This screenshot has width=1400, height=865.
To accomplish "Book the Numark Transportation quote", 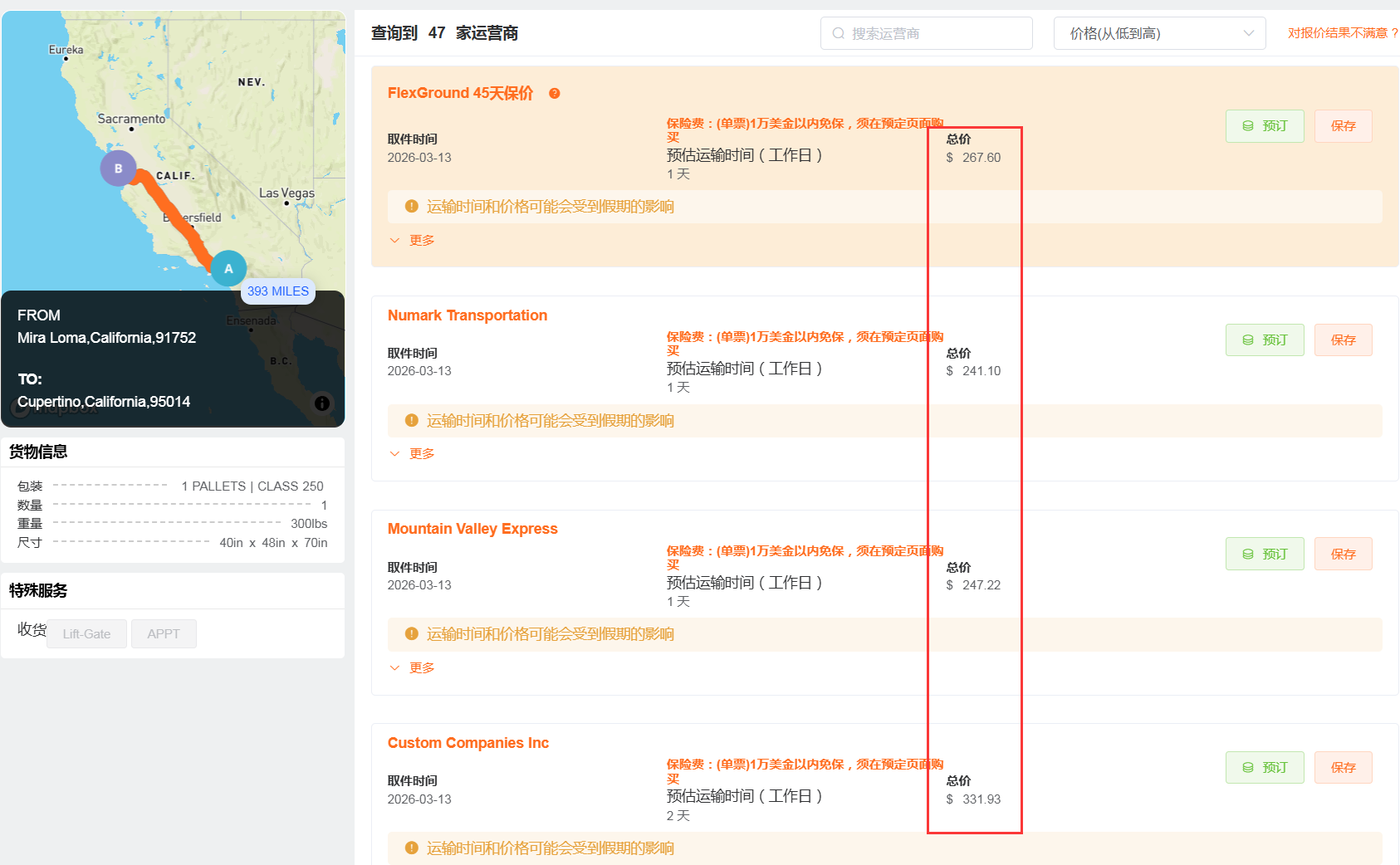I will [1264, 340].
